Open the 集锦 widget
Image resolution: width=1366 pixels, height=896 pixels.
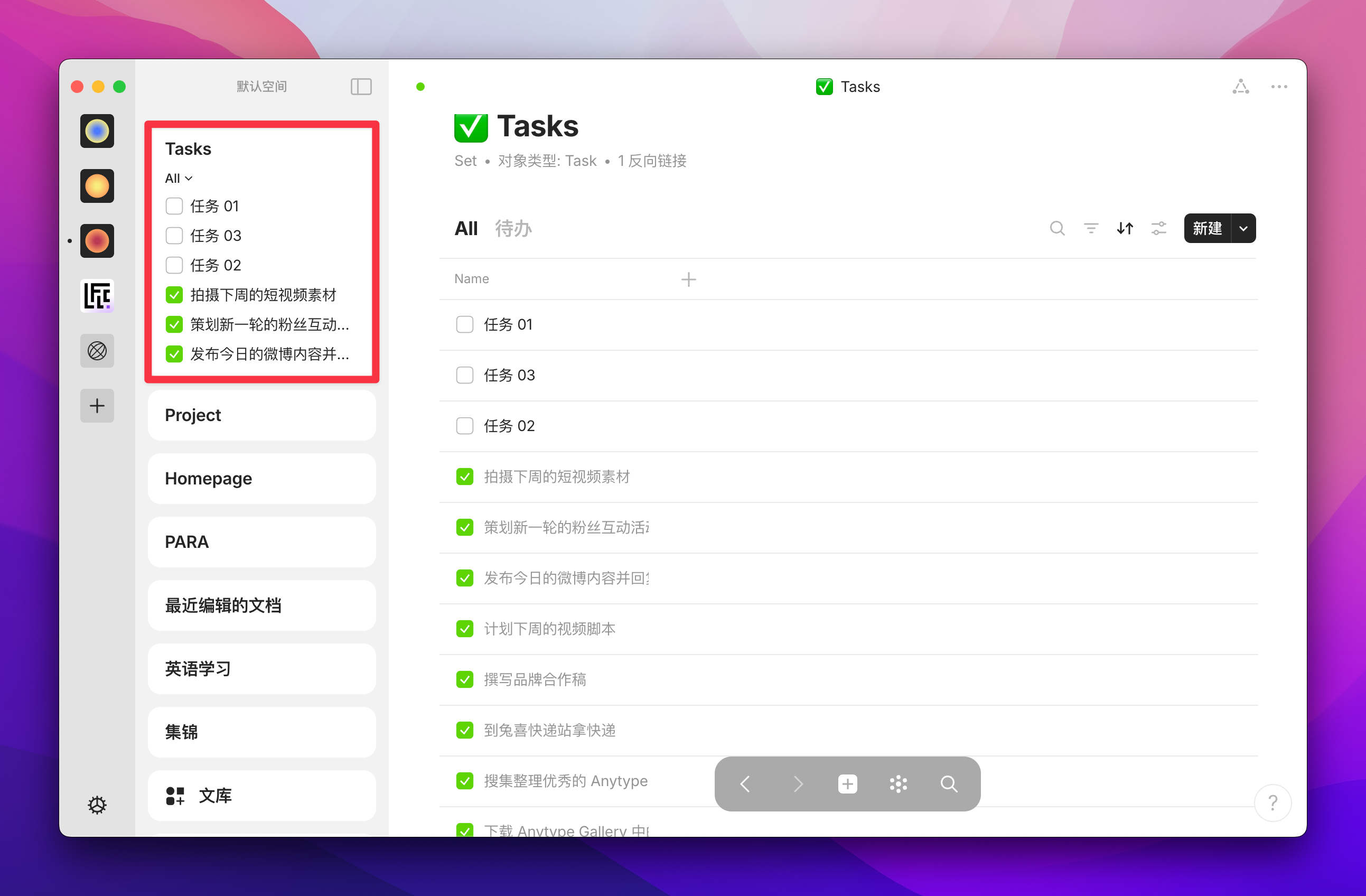[x=261, y=732]
